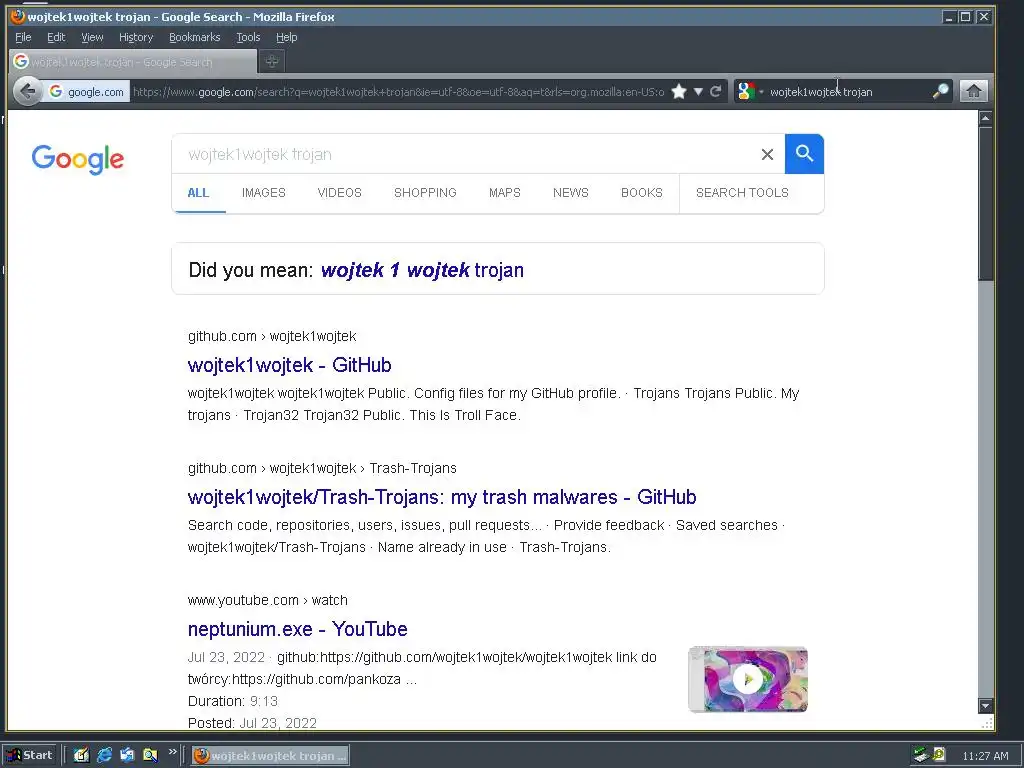This screenshot has height=768, width=1024.
Task: Open the Tools menu
Action: coord(248,37)
